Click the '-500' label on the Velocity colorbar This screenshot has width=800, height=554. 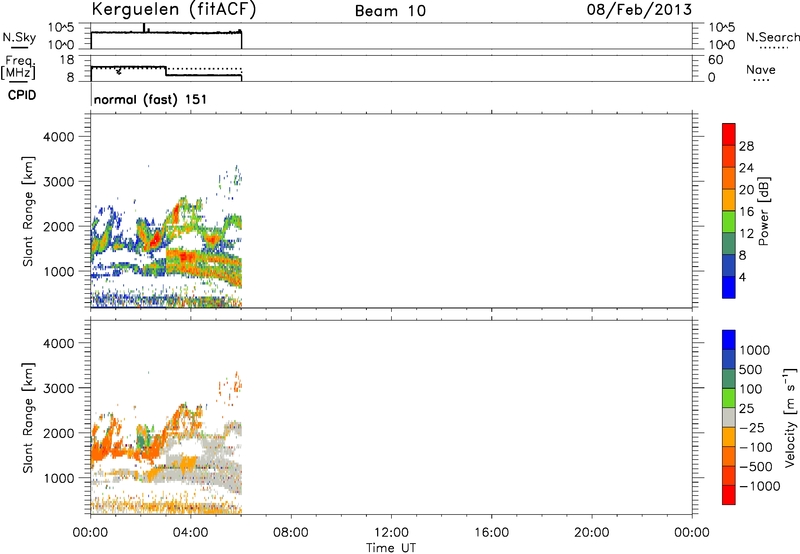756,467
